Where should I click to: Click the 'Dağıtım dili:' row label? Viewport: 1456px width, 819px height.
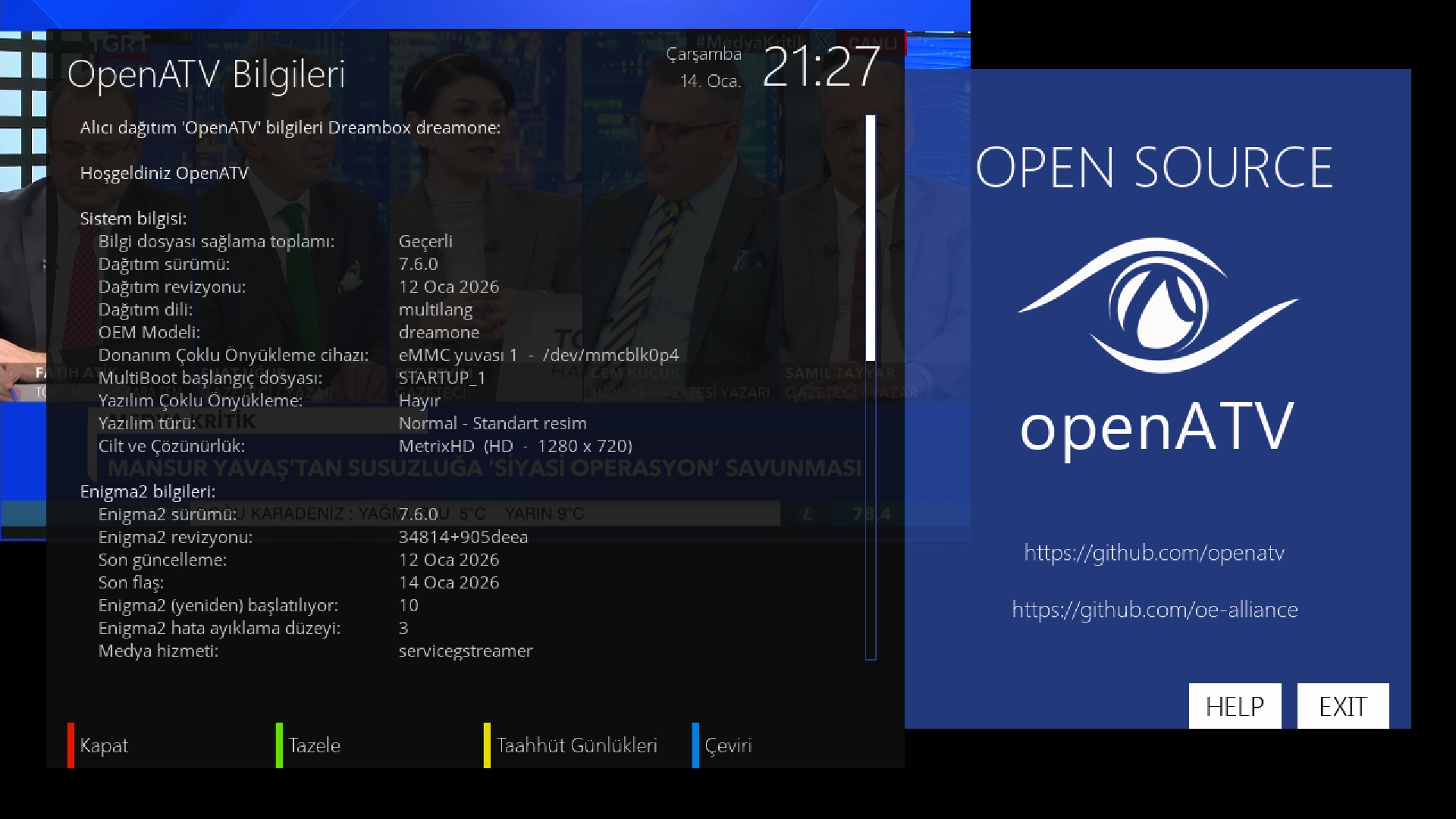(146, 310)
